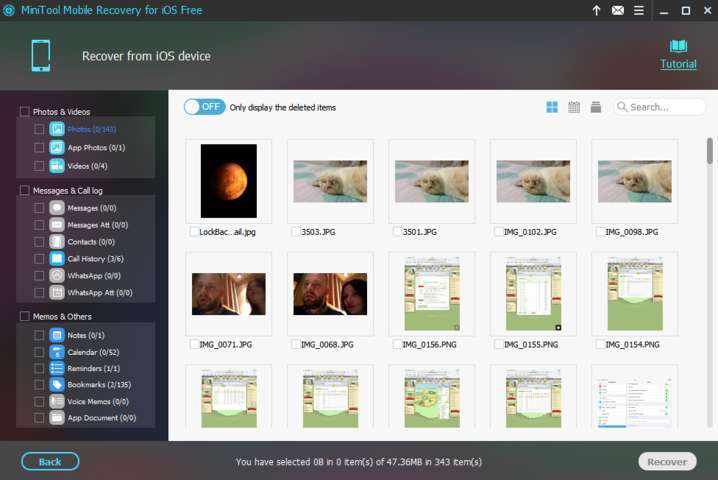Open the Mars lock screen thumbnail

point(228,181)
